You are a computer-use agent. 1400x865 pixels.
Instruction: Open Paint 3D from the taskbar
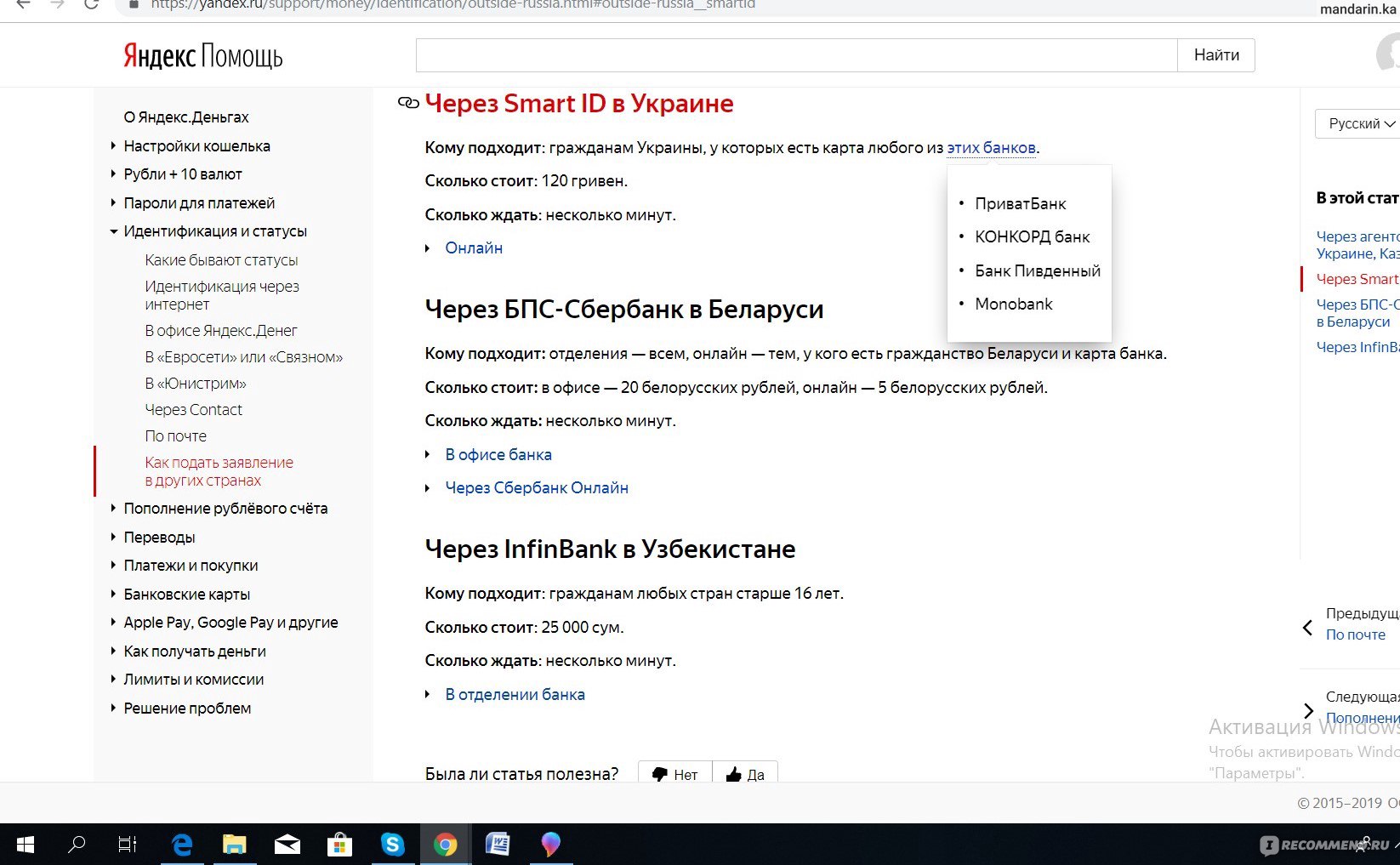click(550, 845)
